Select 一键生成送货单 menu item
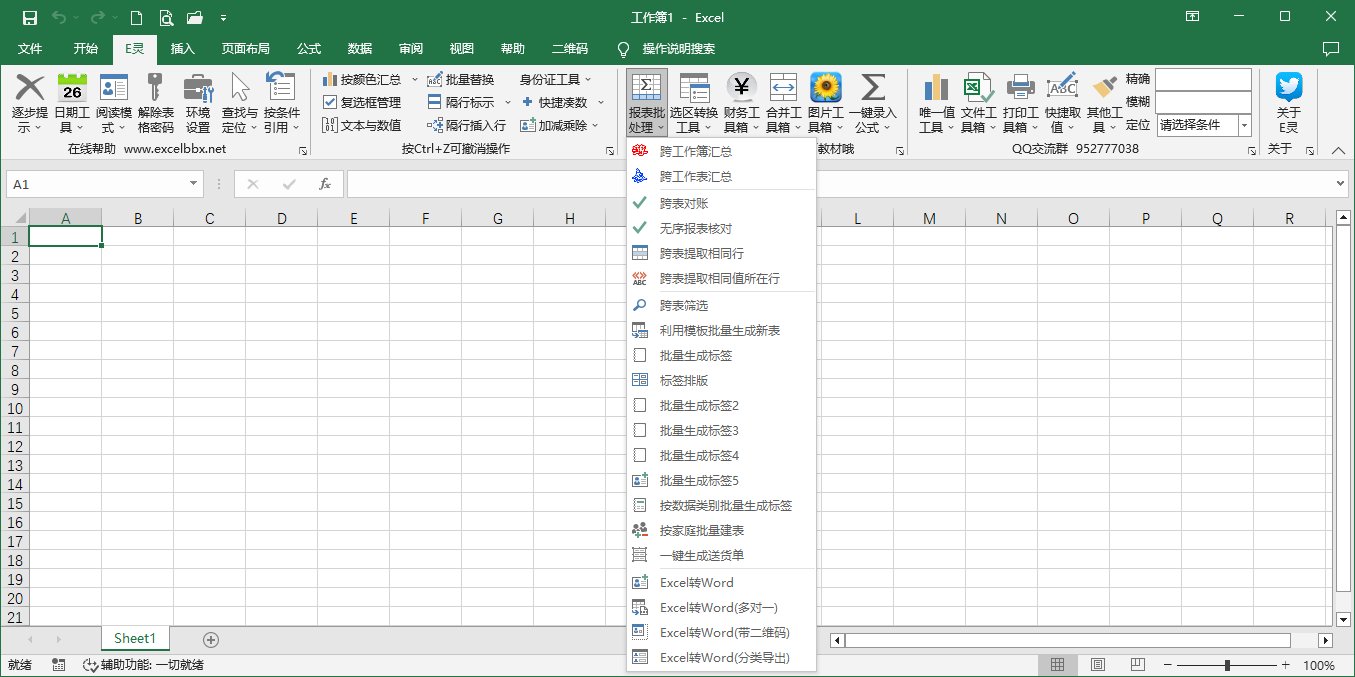Image resolution: width=1355 pixels, height=677 pixels. tap(721, 555)
